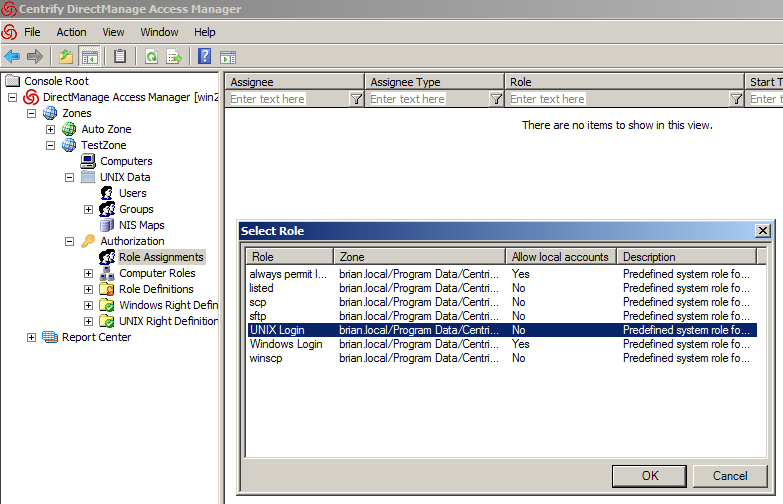Click the Report Center icon

50,337
